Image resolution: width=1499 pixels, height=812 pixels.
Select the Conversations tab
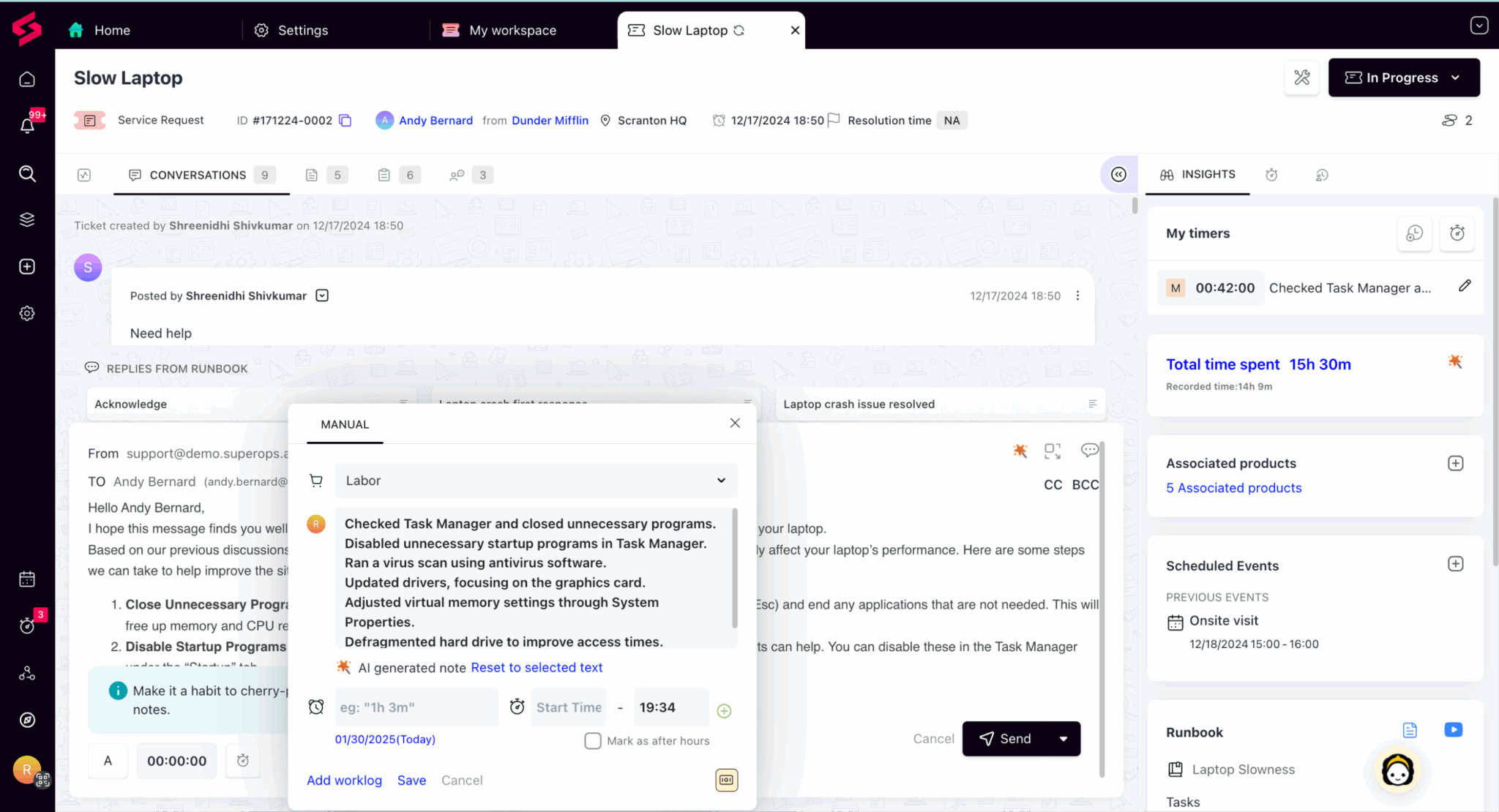[x=198, y=175]
